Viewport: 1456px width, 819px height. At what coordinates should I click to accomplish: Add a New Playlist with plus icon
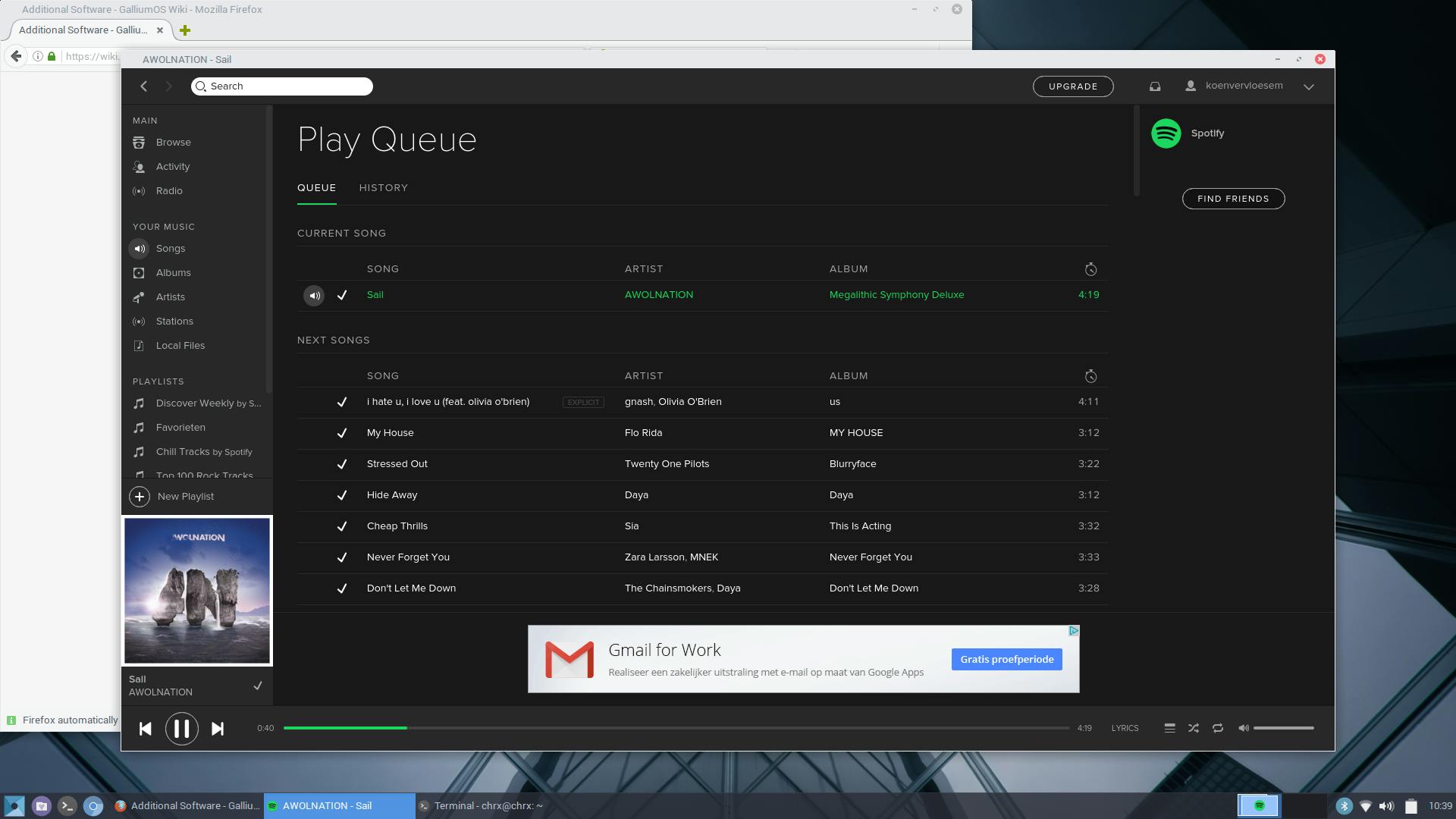[x=140, y=497]
